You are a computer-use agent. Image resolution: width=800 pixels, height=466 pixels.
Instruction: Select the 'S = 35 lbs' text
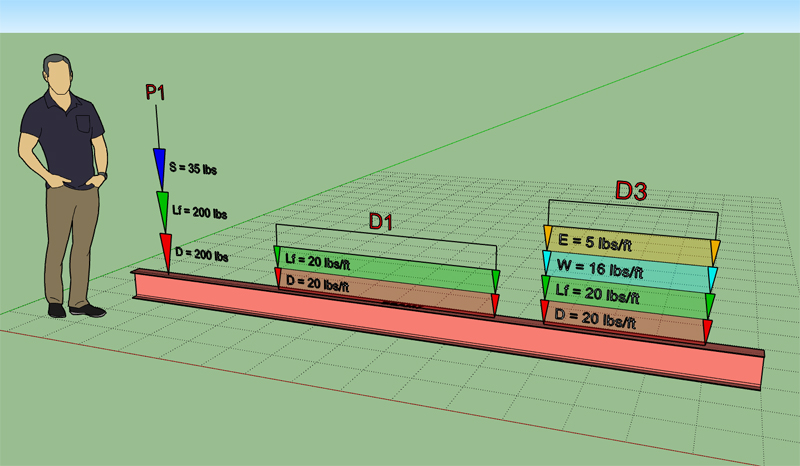193,168
